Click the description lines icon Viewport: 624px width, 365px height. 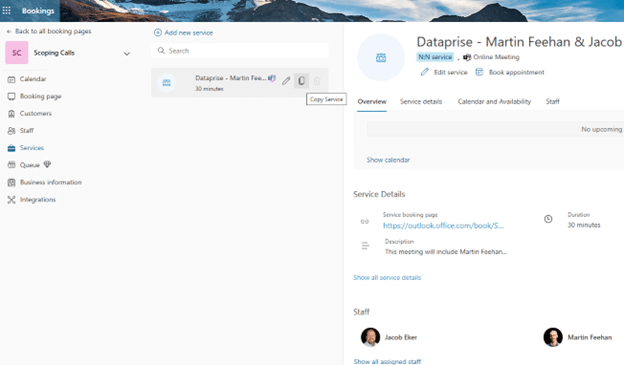365,246
